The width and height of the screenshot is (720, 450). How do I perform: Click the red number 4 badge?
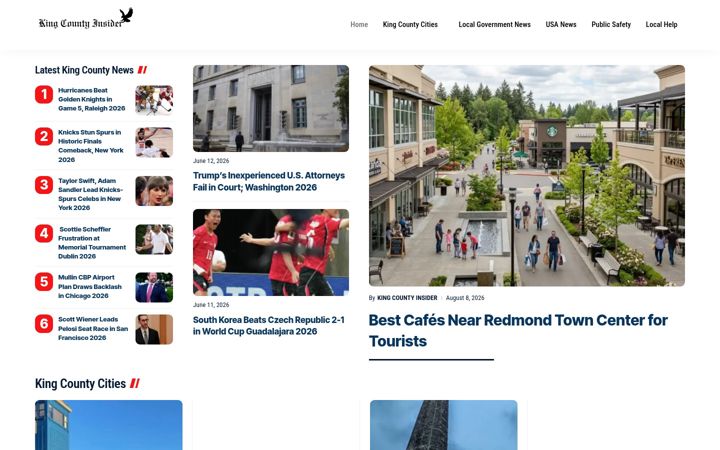pyautogui.click(x=44, y=233)
